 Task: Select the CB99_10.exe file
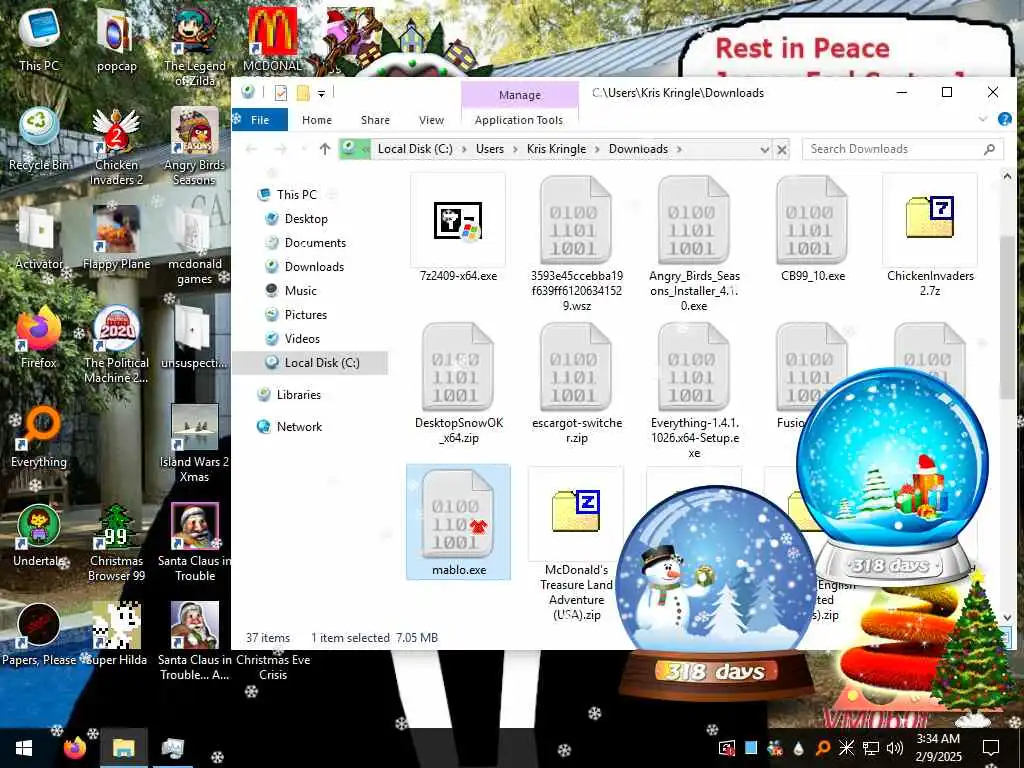click(x=812, y=229)
